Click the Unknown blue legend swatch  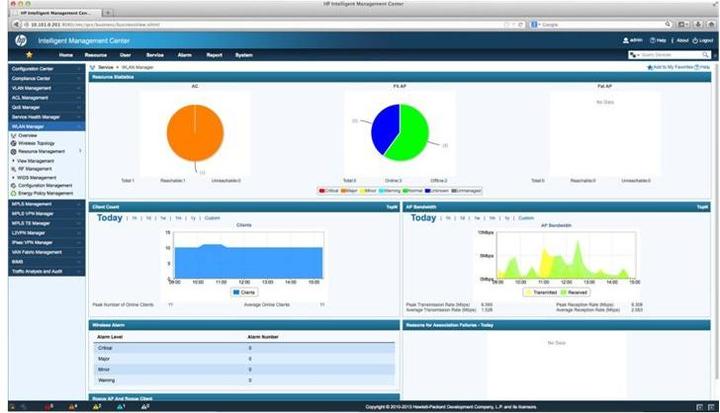[x=428, y=191]
